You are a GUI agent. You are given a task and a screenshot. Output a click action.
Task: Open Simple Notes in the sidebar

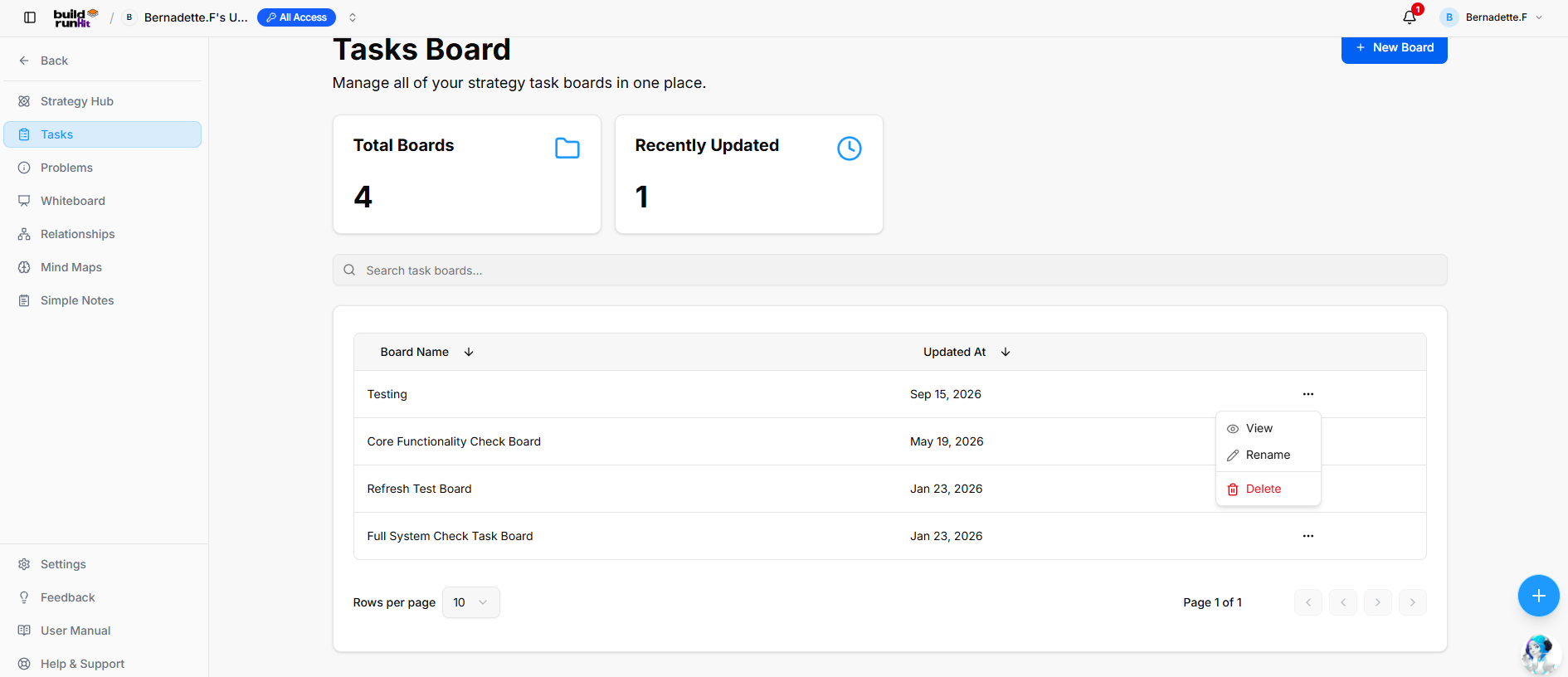point(103,300)
